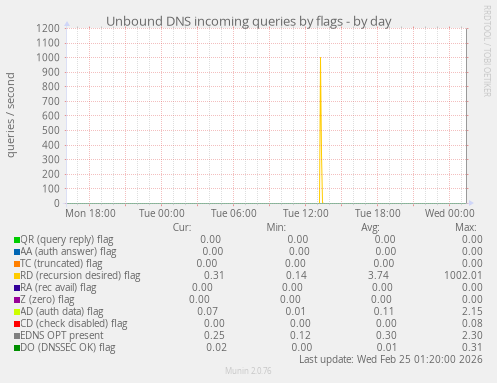Click the RD flag current value 0.31
This screenshot has height=383, width=497.
(214, 276)
